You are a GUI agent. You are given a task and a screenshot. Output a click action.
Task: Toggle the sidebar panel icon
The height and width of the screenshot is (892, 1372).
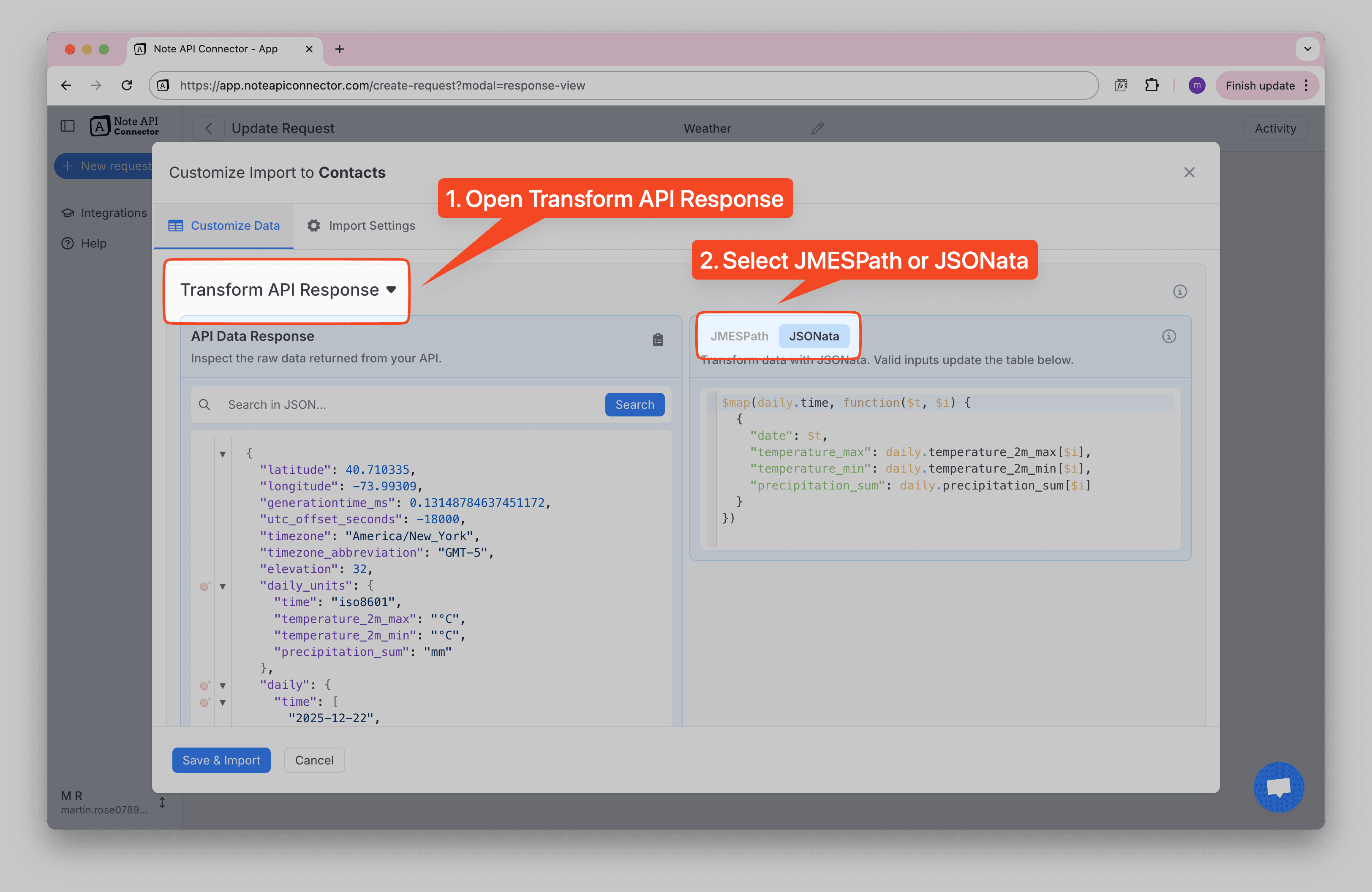(x=68, y=126)
